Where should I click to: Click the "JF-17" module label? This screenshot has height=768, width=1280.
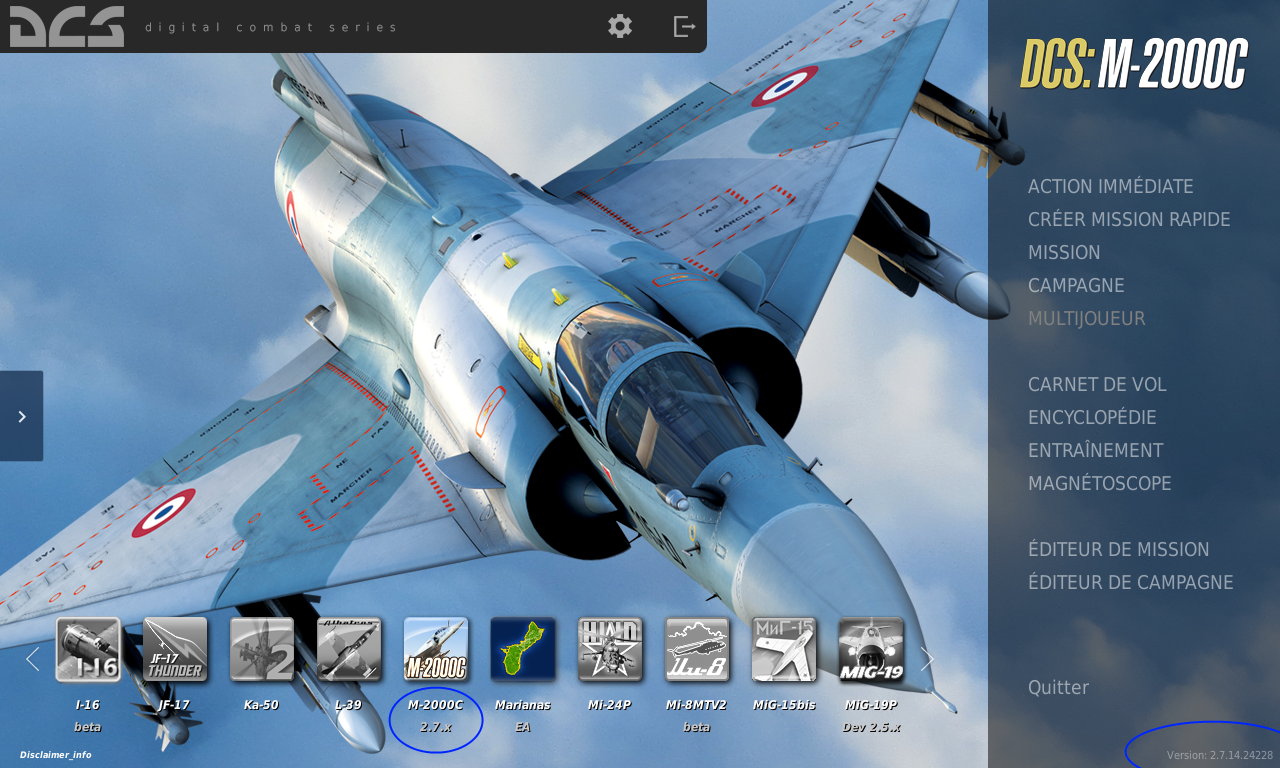tap(174, 705)
